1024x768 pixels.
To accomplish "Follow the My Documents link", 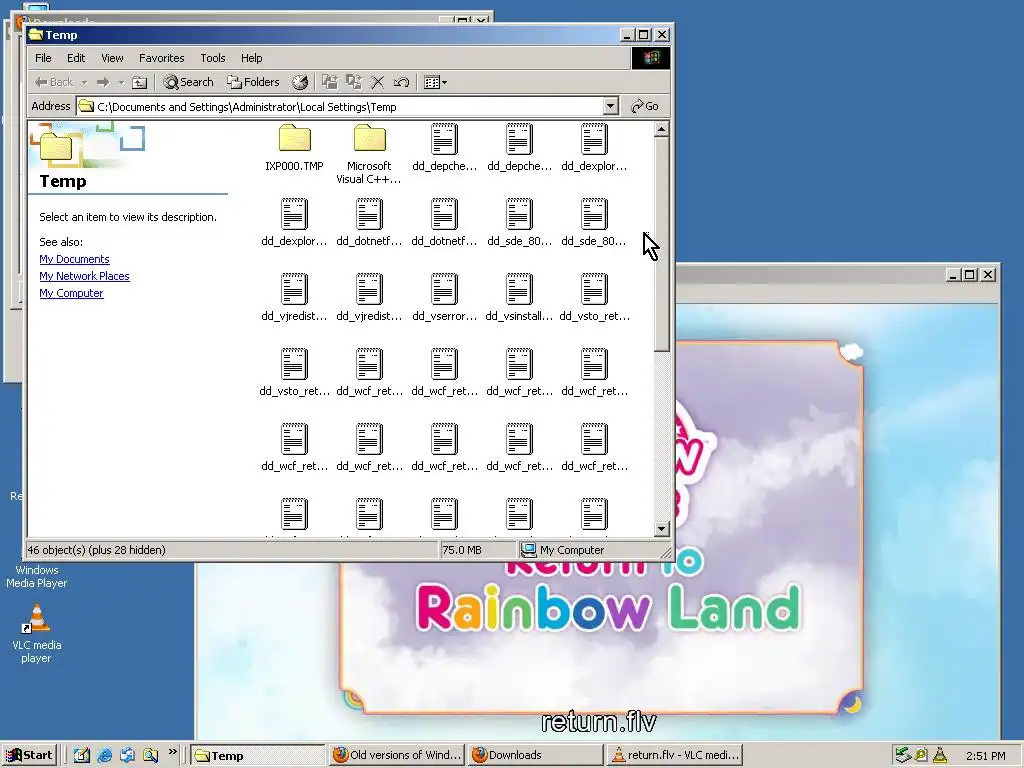I will pyautogui.click(x=74, y=259).
